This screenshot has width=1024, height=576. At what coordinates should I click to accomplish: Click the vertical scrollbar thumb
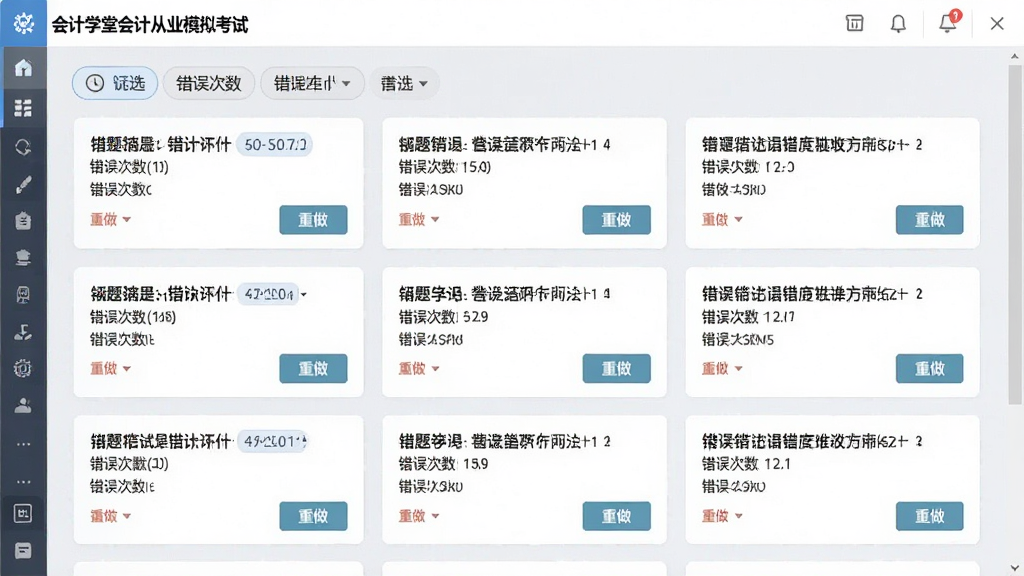click(x=1015, y=235)
